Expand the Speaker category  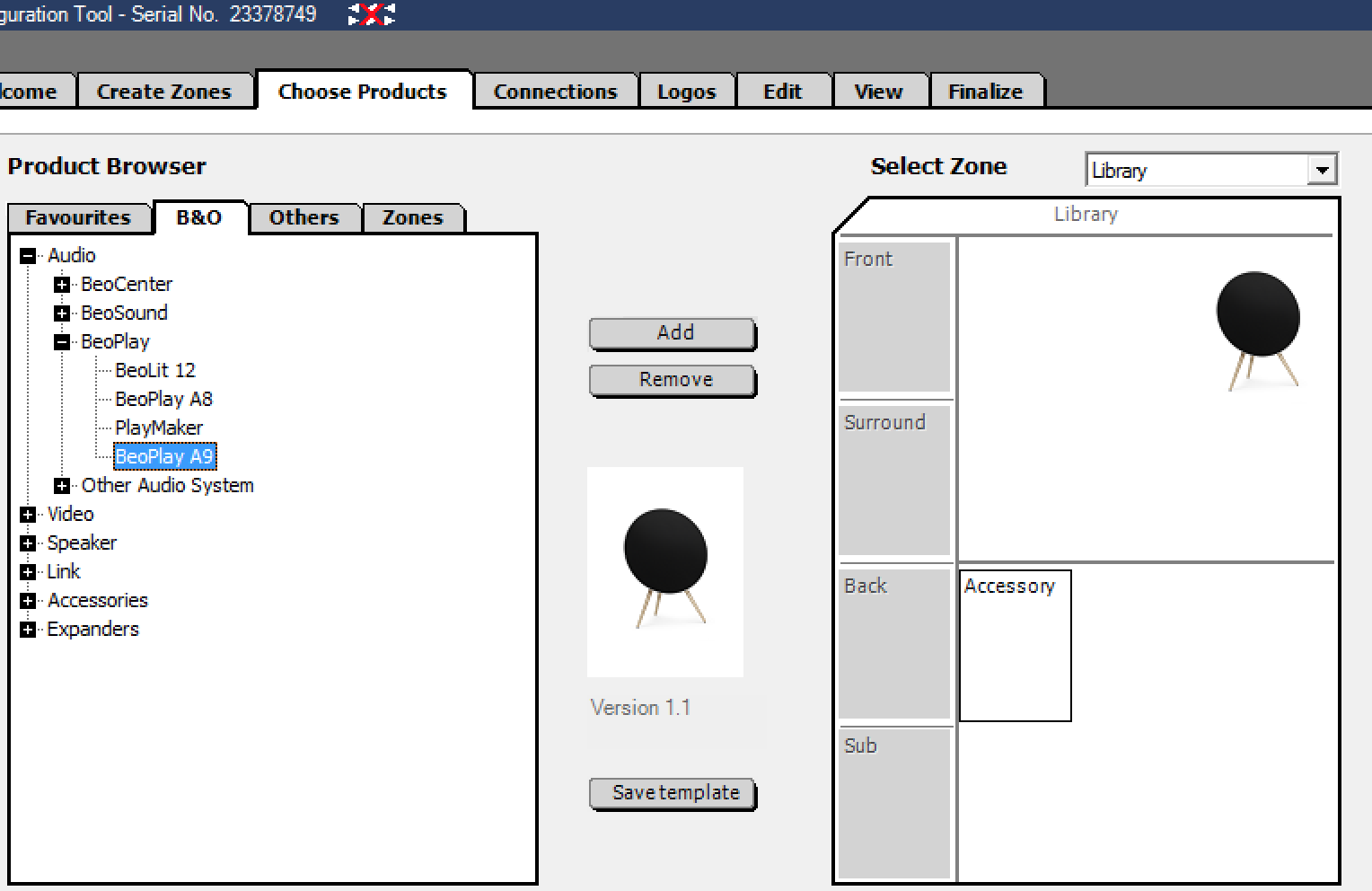[x=28, y=543]
